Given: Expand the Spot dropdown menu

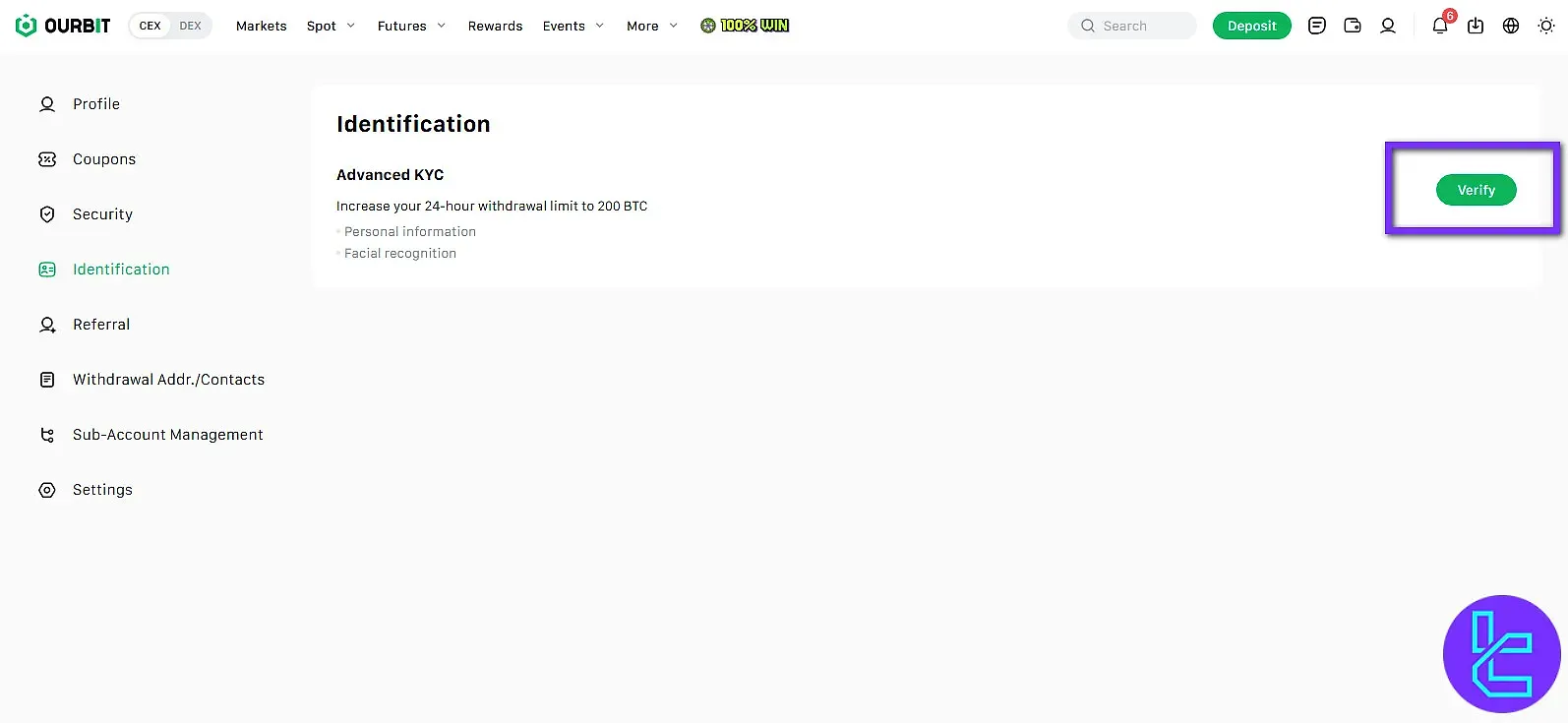Looking at the screenshot, I should 331,26.
